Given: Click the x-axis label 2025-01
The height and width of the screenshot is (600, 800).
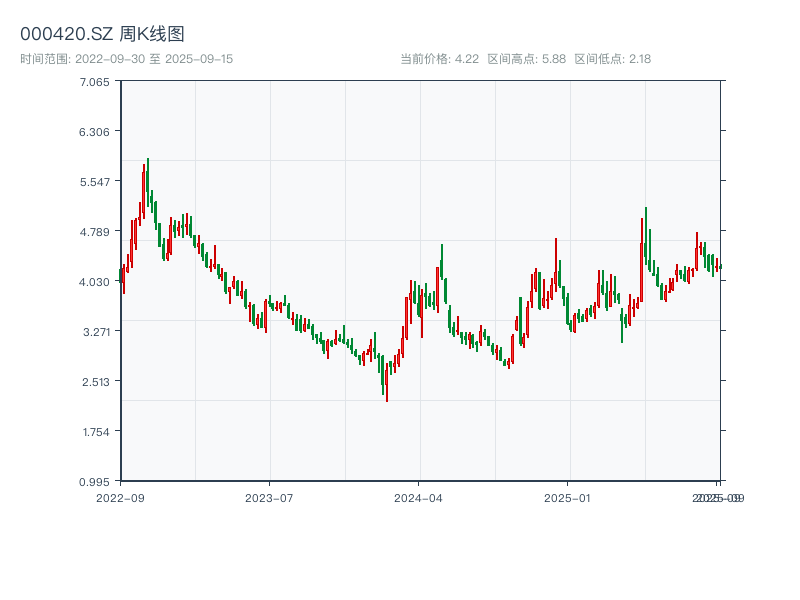Looking at the screenshot, I should click(x=567, y=498).
